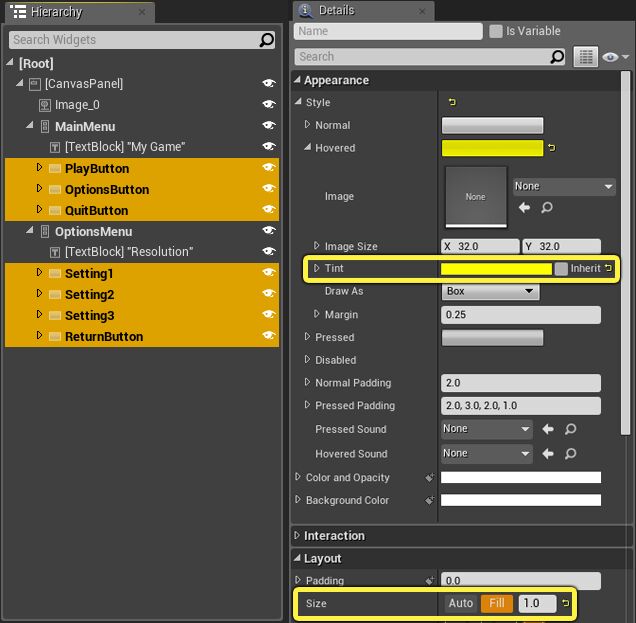Hide the Setting2 widget
Viewport: 636px width, 623px height.
tap(269, 293)
